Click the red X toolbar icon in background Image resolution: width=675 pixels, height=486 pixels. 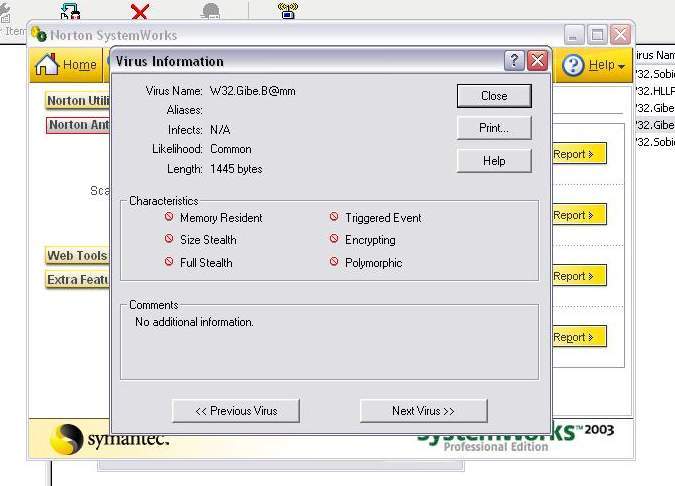pos(140,11)
